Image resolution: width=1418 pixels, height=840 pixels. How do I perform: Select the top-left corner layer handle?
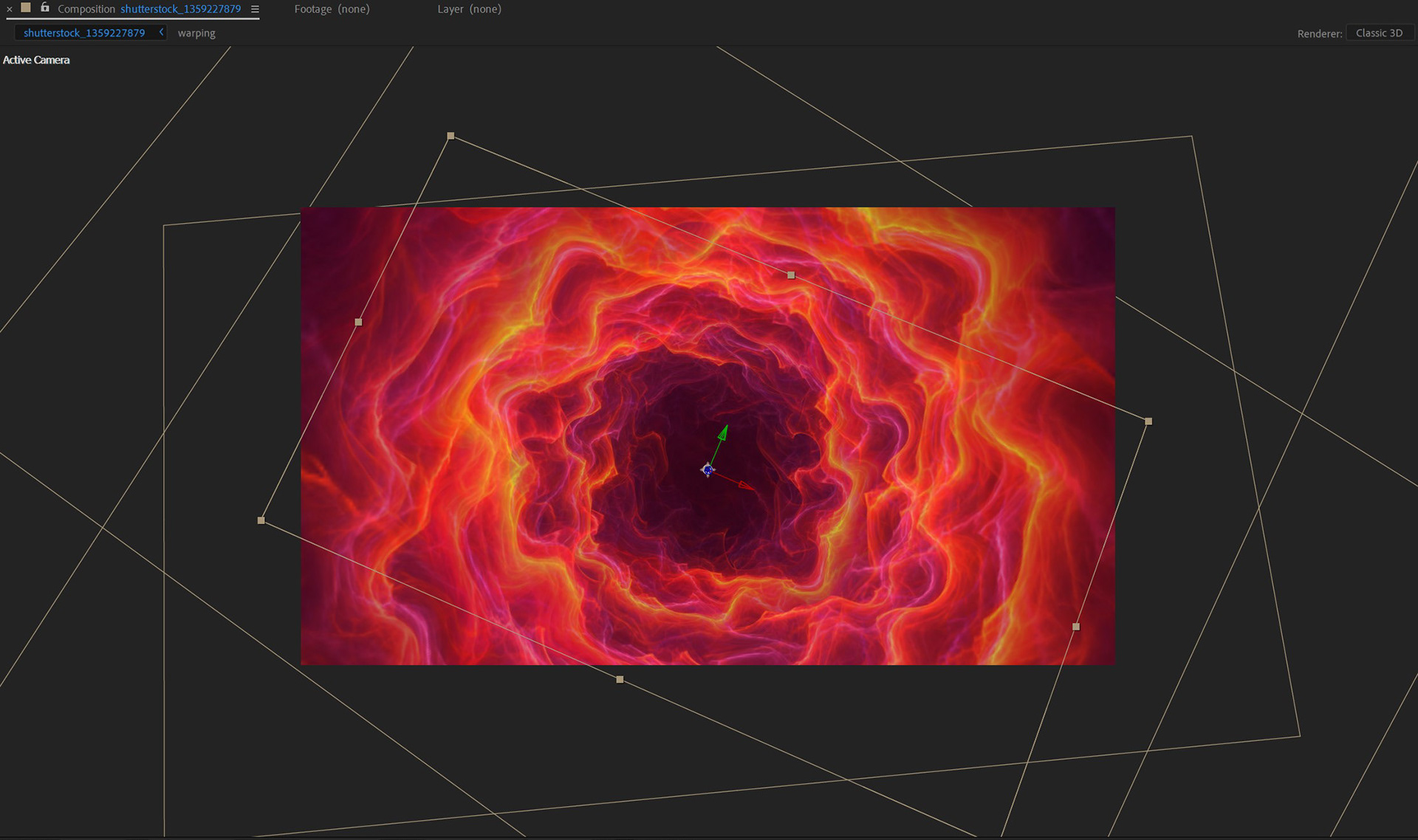[451, 137]
